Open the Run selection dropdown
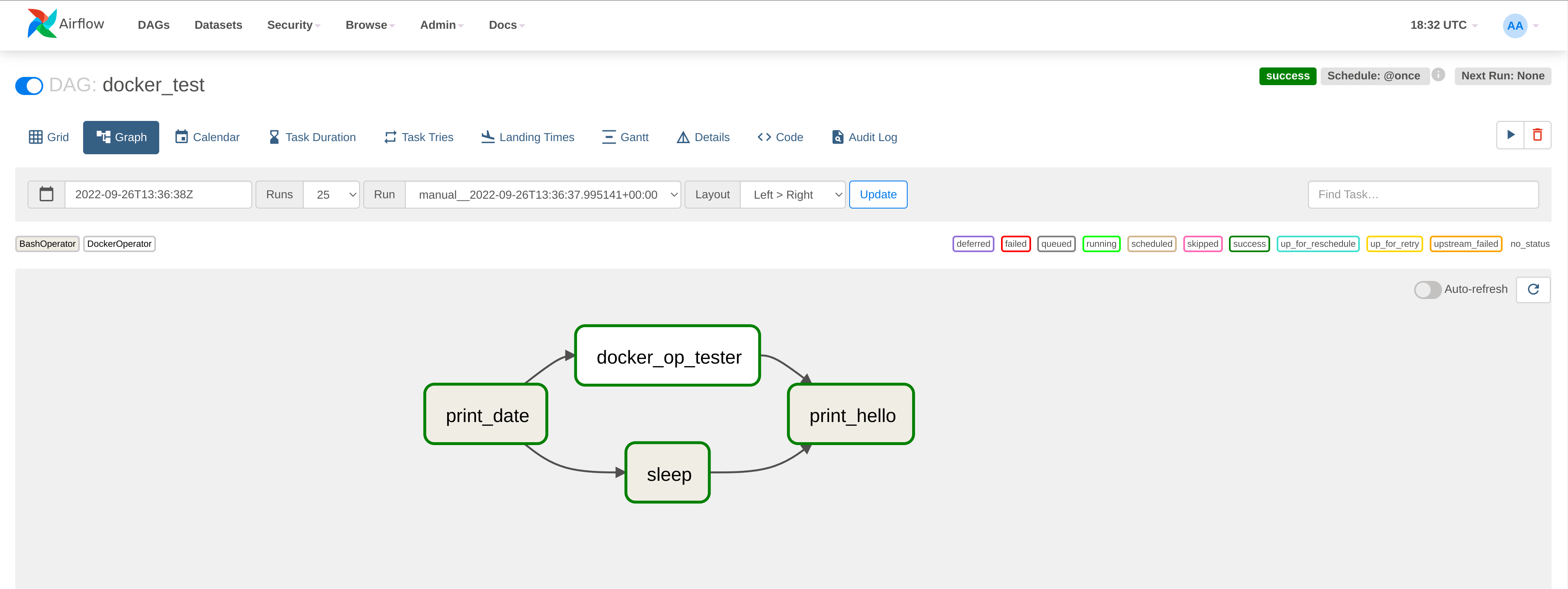1568x589 pixels. click(542, 195)
